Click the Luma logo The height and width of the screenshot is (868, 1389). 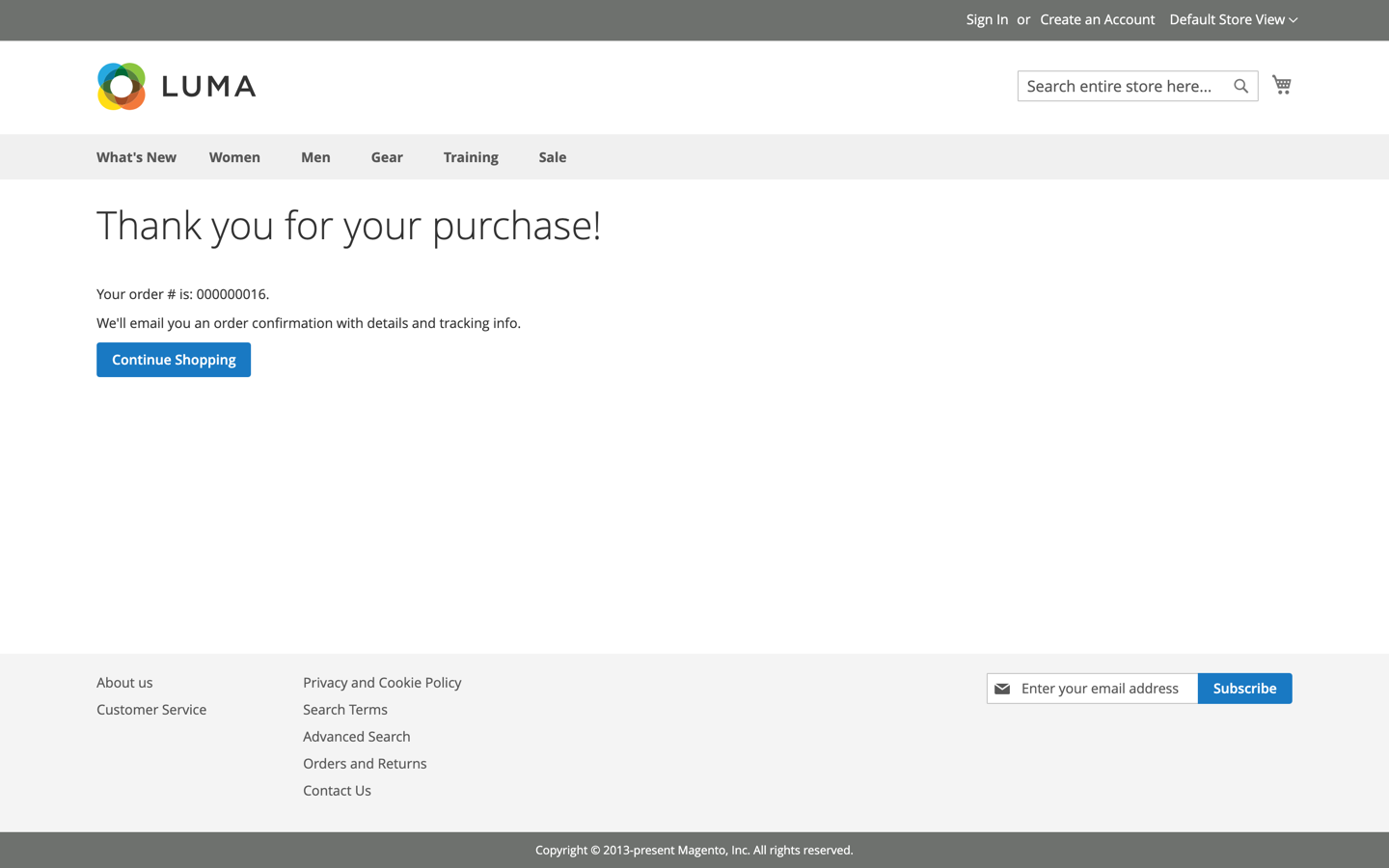(x=177, y=87)
